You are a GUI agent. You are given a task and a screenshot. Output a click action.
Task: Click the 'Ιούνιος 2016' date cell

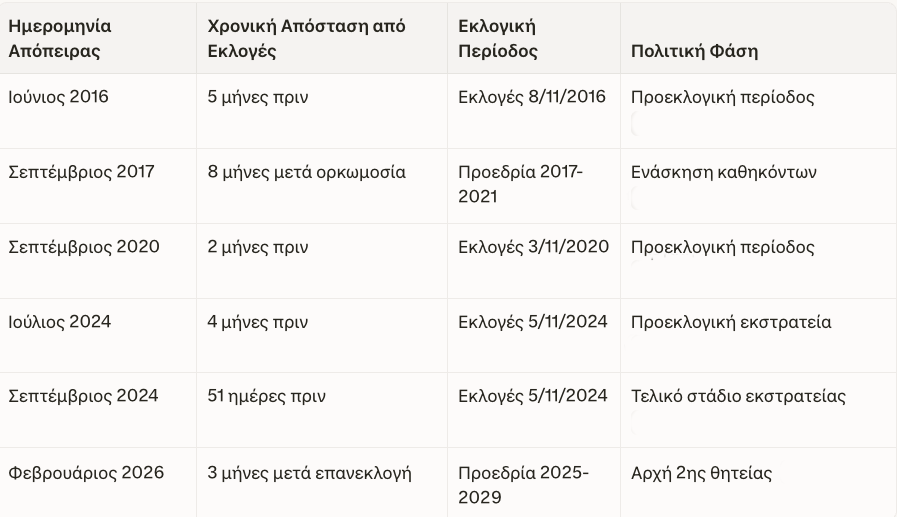[59, 98]
